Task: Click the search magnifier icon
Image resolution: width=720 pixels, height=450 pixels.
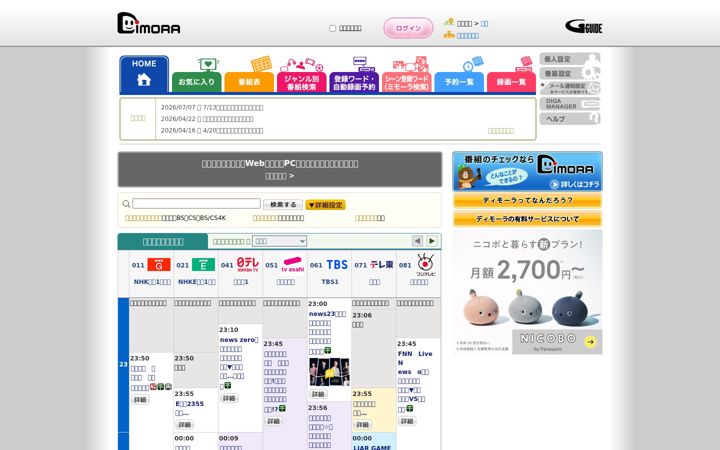Action: (126, 204)
